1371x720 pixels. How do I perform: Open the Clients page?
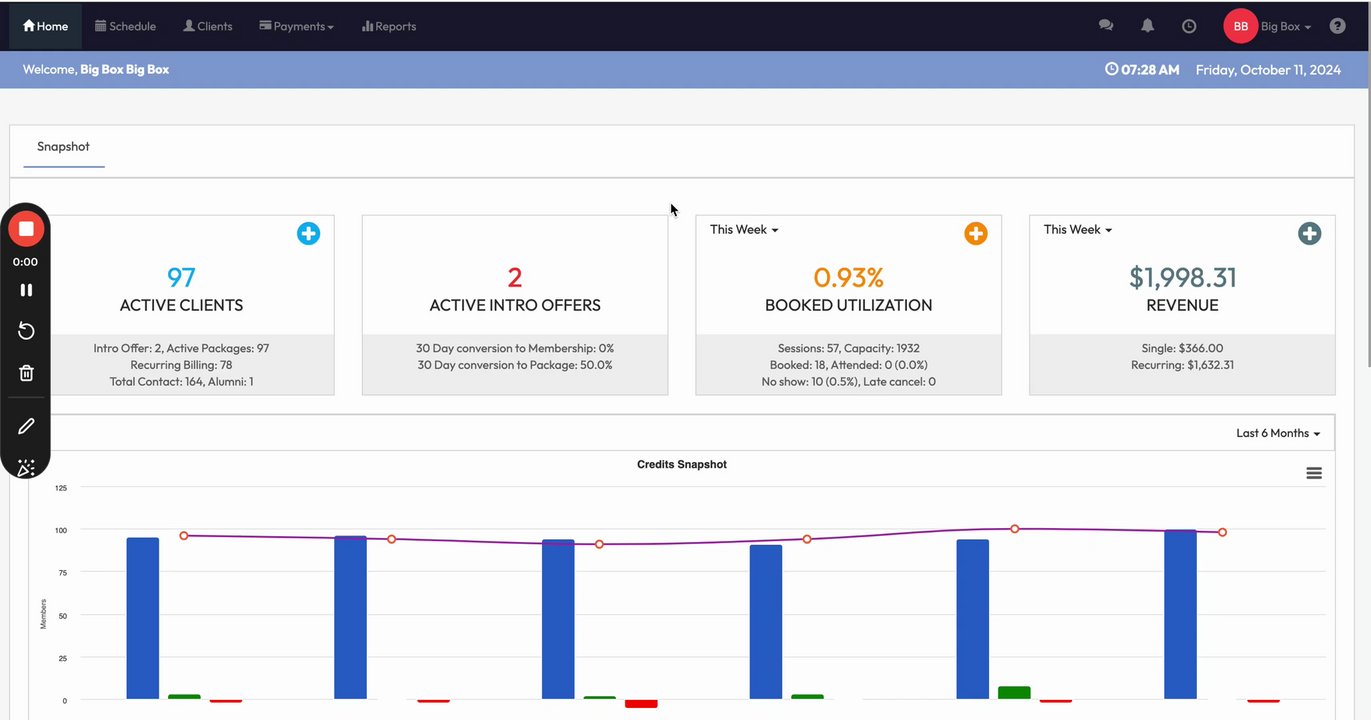pos(207,26)
